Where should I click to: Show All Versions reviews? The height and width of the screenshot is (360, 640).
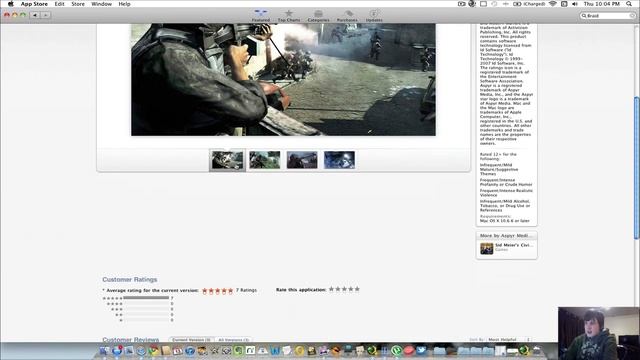click(x=233, y=340)
